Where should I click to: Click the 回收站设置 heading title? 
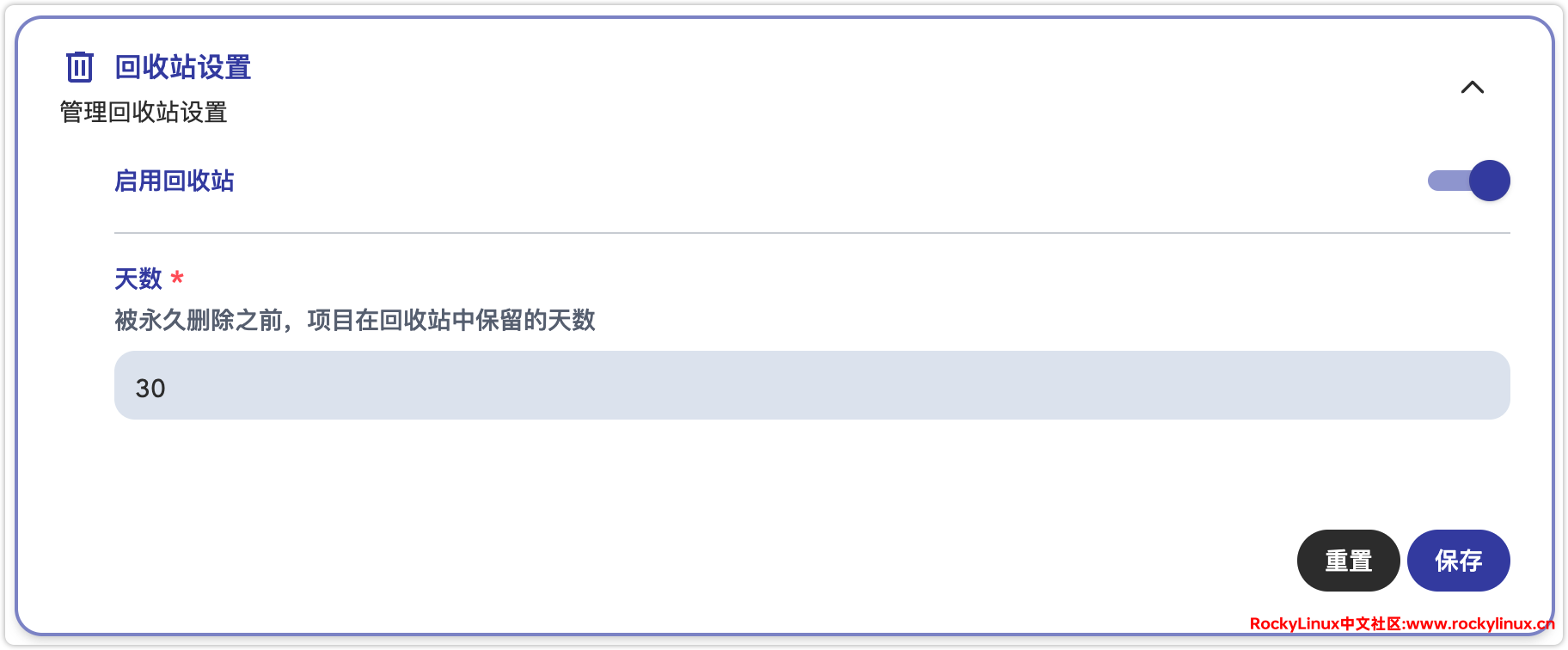tap(183, 67)
